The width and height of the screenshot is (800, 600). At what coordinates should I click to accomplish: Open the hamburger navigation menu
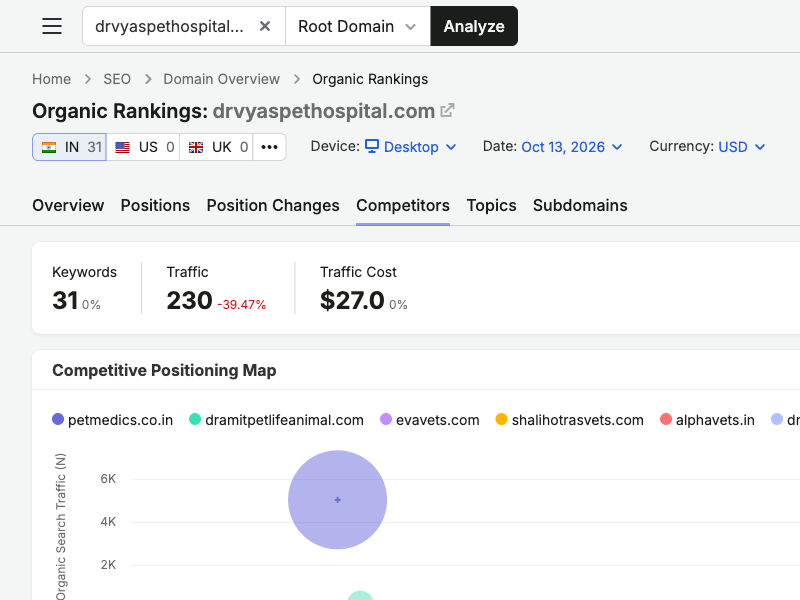tap(52, 26)
